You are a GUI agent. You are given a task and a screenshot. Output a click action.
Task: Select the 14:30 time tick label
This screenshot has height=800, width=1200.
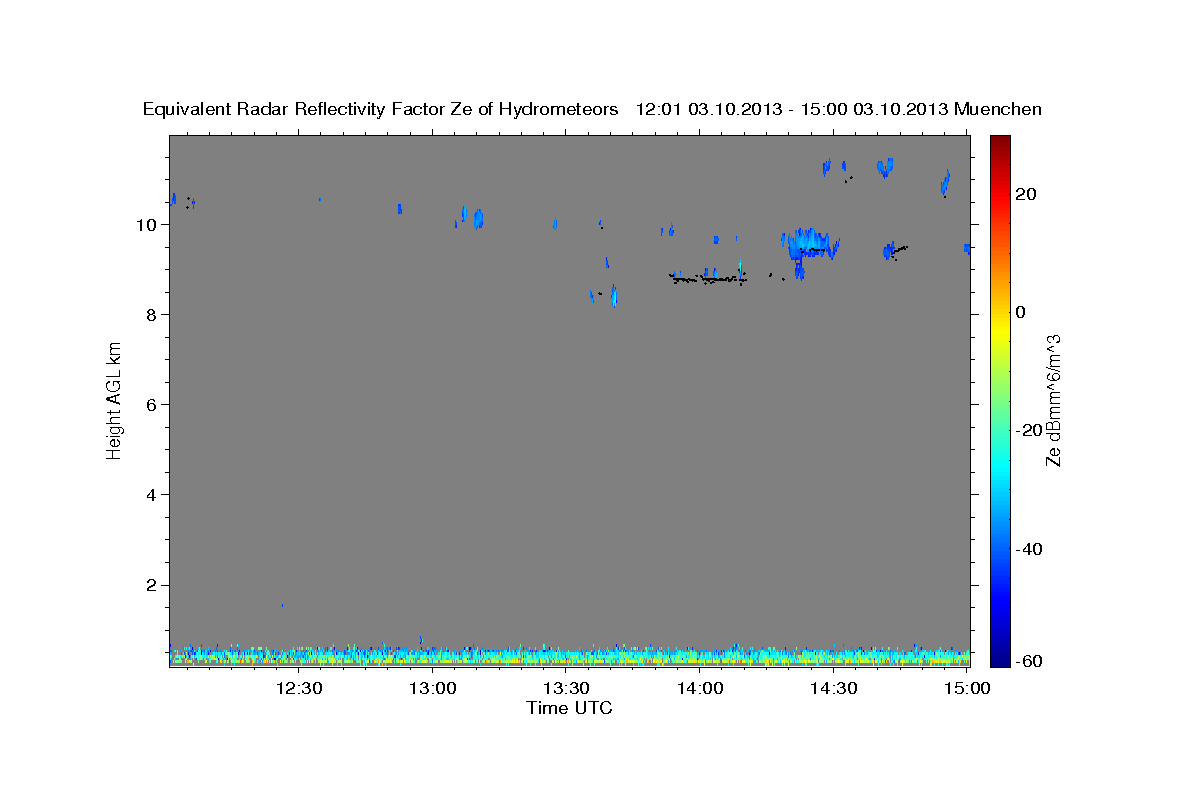click(x=834, y=688)
